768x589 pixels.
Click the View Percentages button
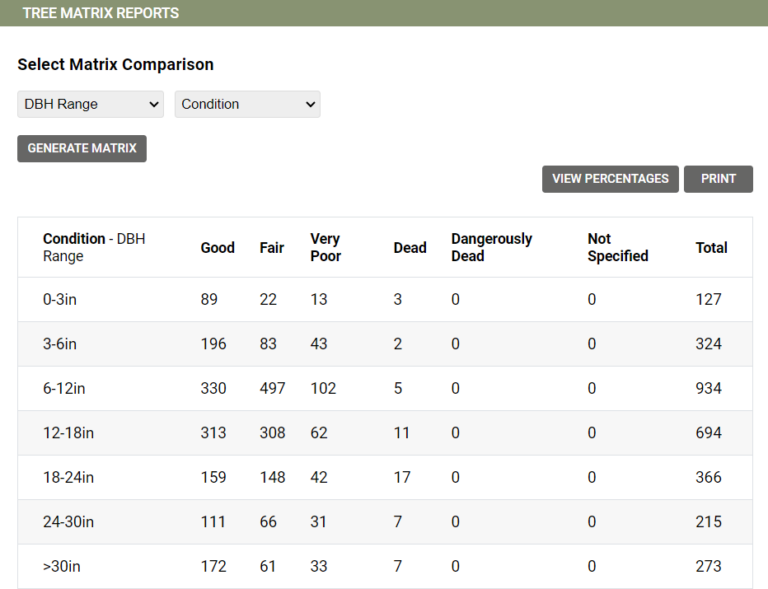point(610,179)
